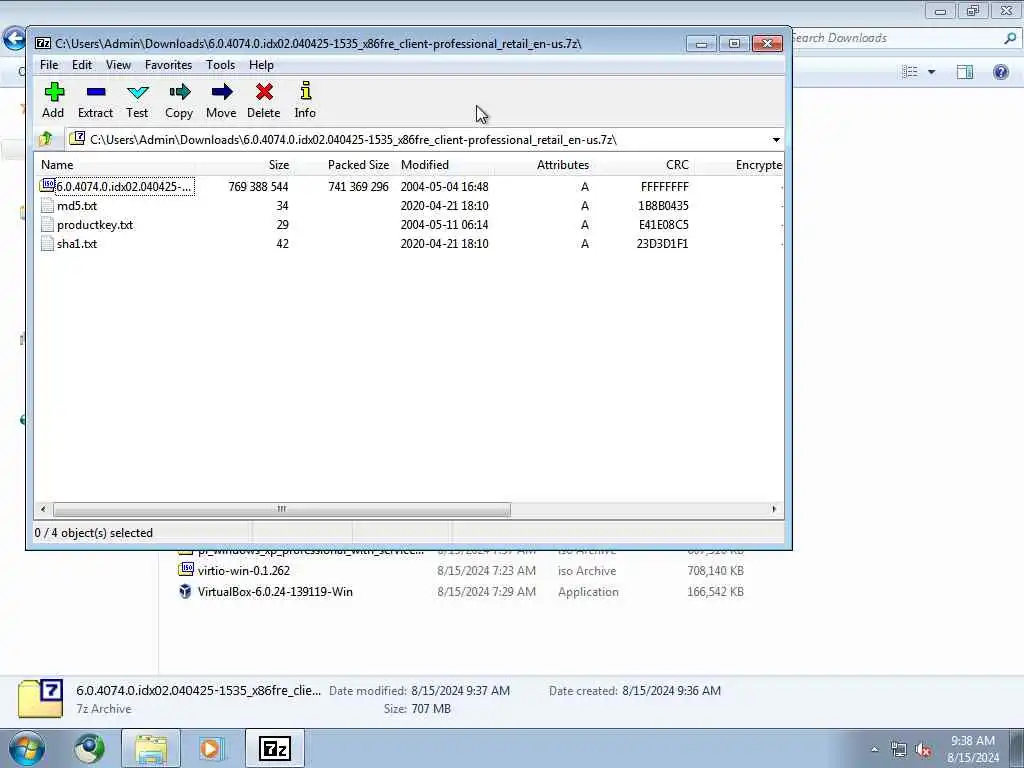Click modified date 2004-05-11 06:14
This screenshot has width=1024, height=768.
[444, 225]
